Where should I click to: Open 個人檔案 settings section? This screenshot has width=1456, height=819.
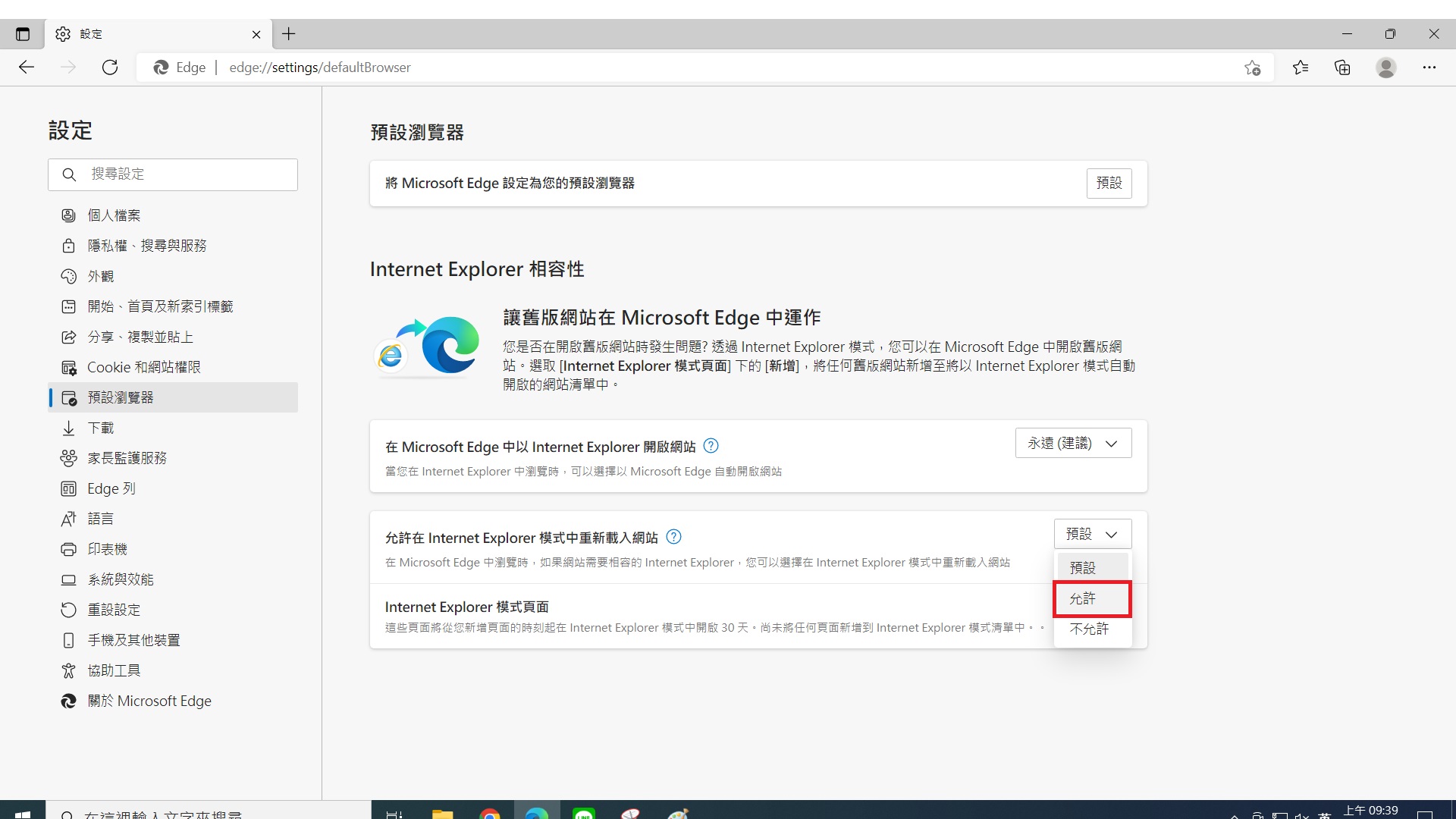point(174,215)
